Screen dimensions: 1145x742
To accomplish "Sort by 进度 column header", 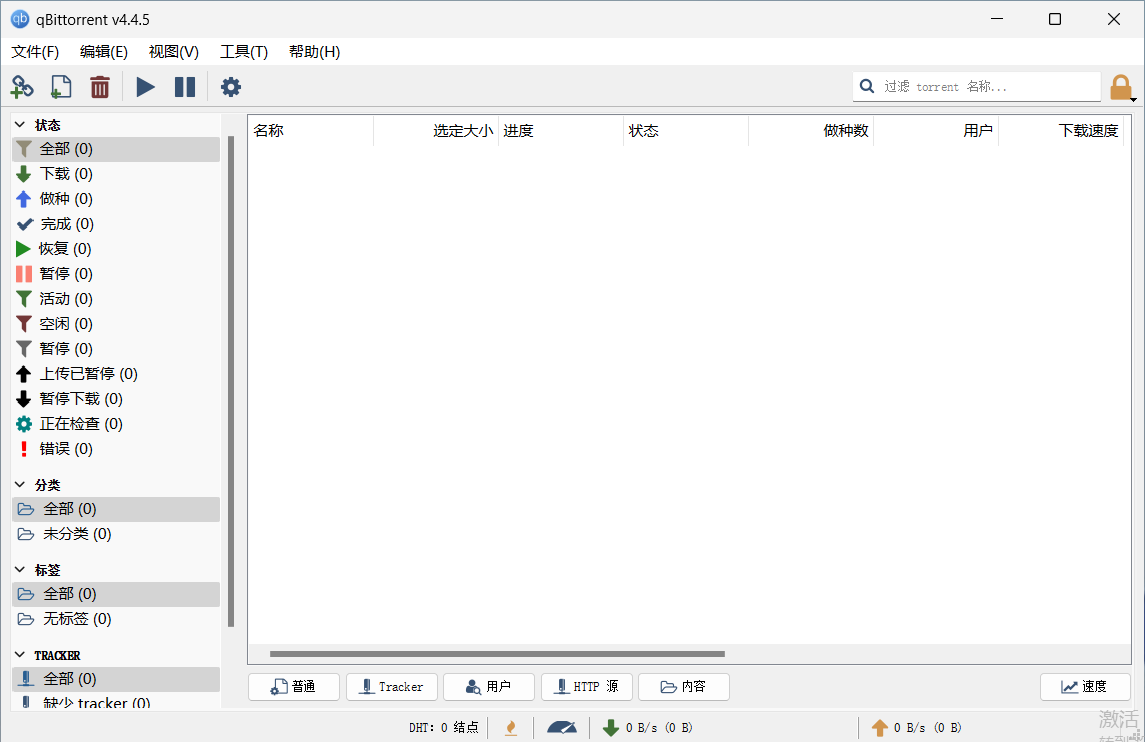I will [x=561, y=131].
